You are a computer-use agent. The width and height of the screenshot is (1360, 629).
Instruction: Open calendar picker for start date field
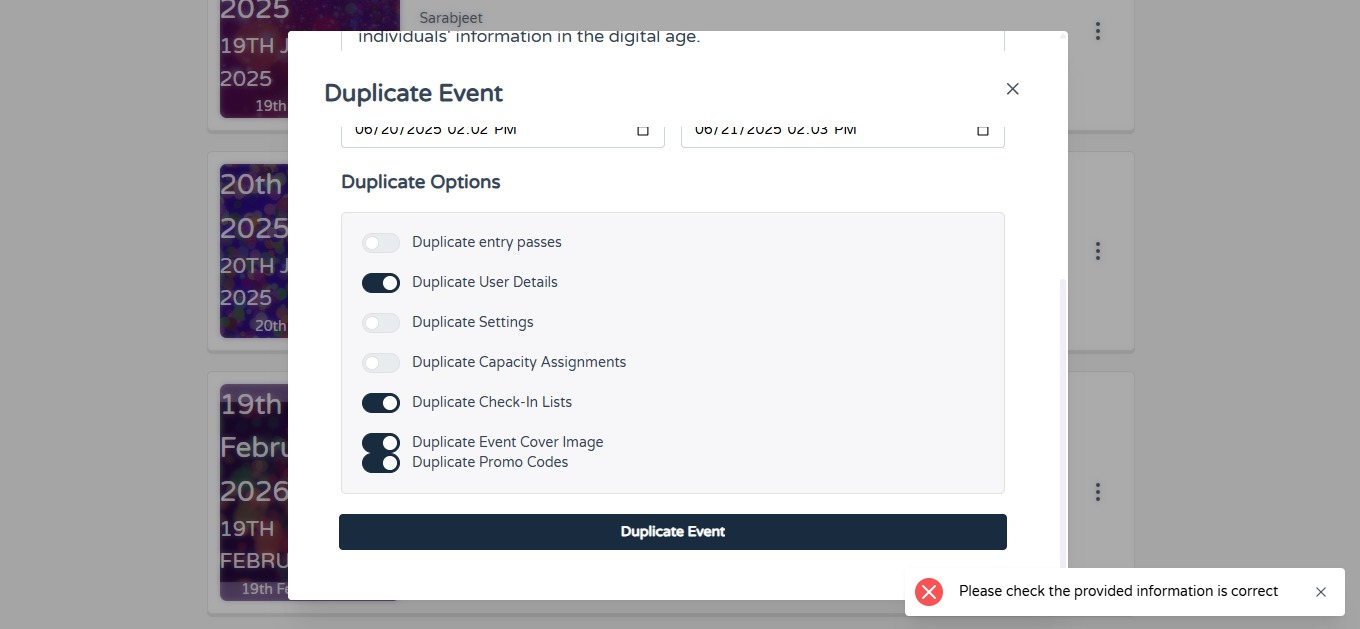pyautogui.click(x=643, y=130)
